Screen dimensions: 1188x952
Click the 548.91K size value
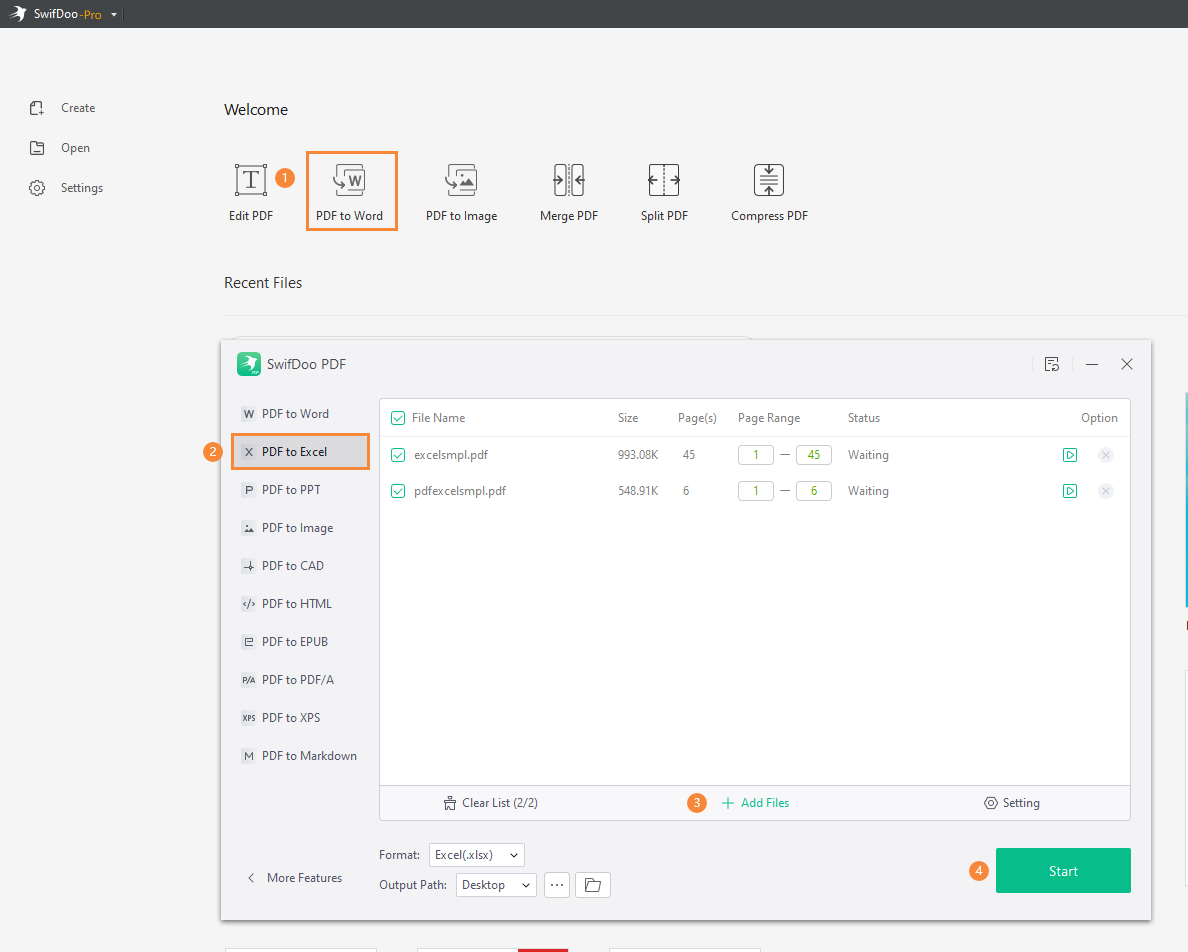coord(638,491)
